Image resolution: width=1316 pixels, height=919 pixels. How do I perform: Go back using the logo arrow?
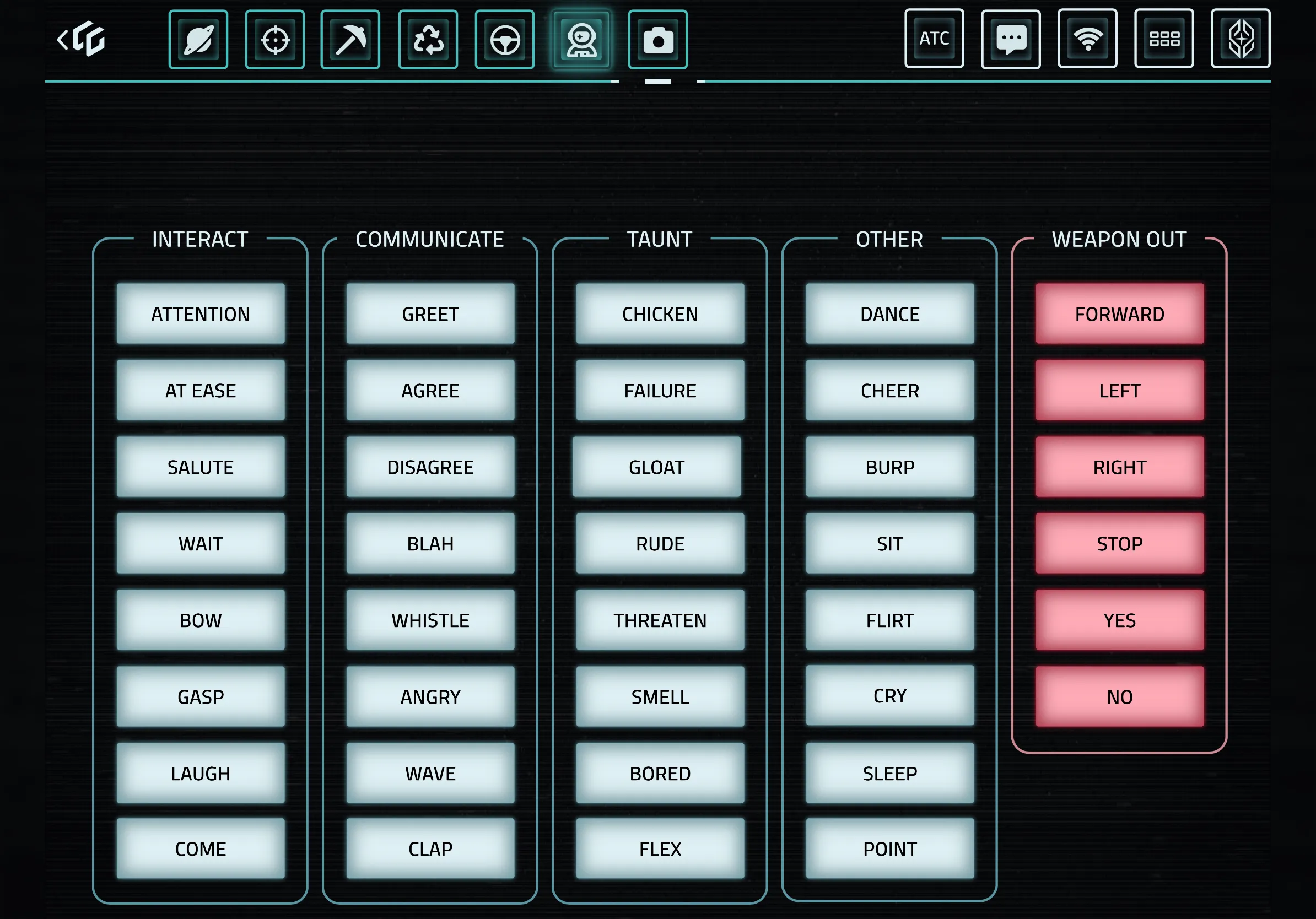click(82, 40)
